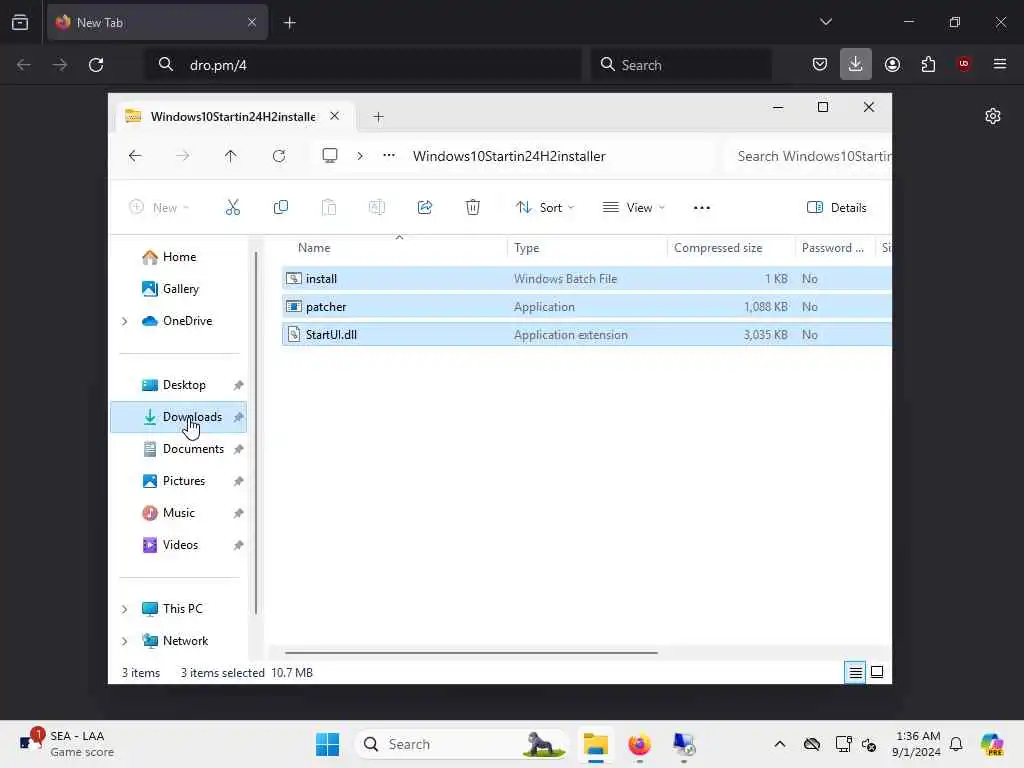Open Pictures in the navigation pane
The width and height of the screenshot is (1024, 768).
pyautogui.click(x=178, y=481)
